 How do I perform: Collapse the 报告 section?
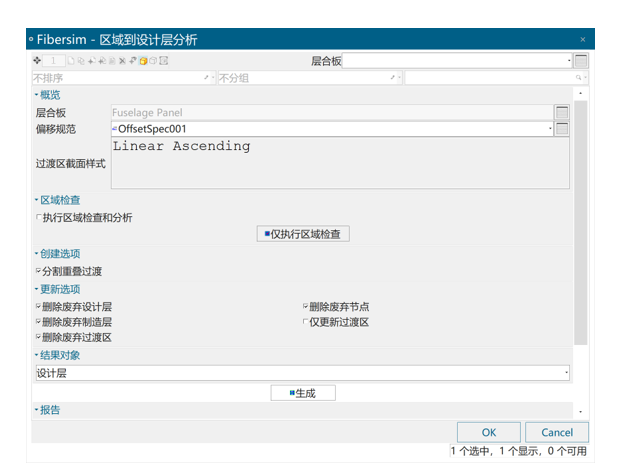coord(36,410)
